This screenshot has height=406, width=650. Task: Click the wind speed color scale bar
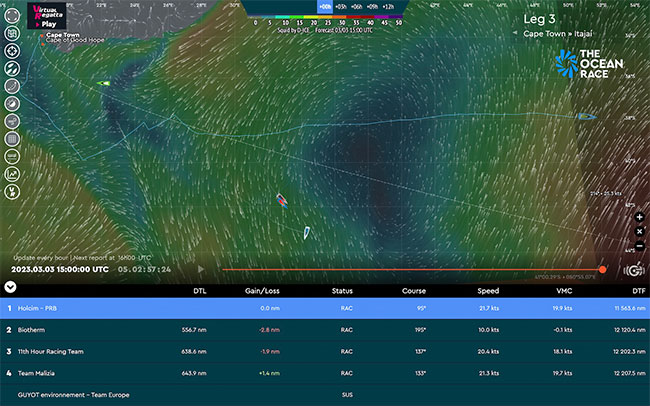pos(325,17)
